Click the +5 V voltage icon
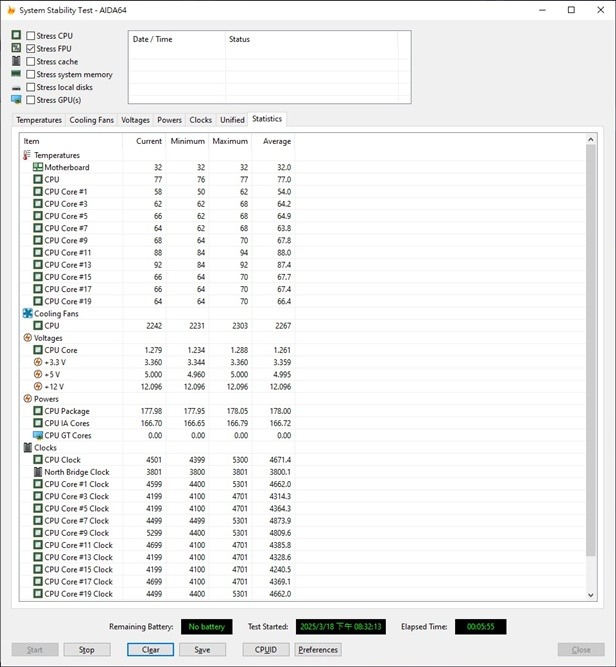Viewport: 616px width, 667px height. point(38,374)
